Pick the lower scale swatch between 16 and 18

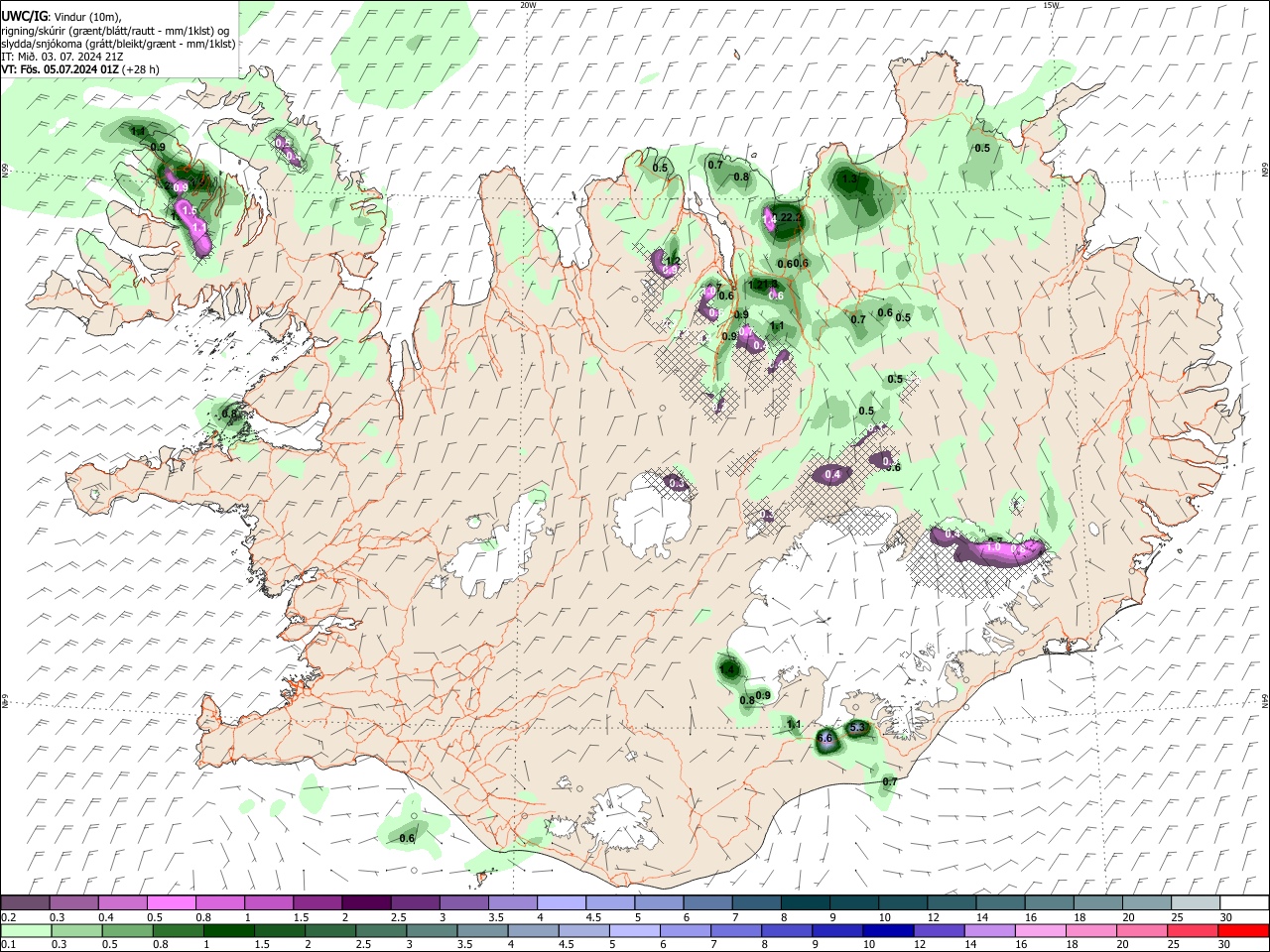coord(1041,930)
